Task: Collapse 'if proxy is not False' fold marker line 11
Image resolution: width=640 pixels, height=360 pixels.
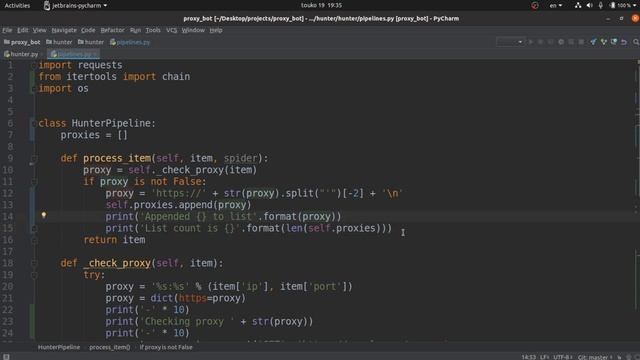Action: click(x=34, y=181)
